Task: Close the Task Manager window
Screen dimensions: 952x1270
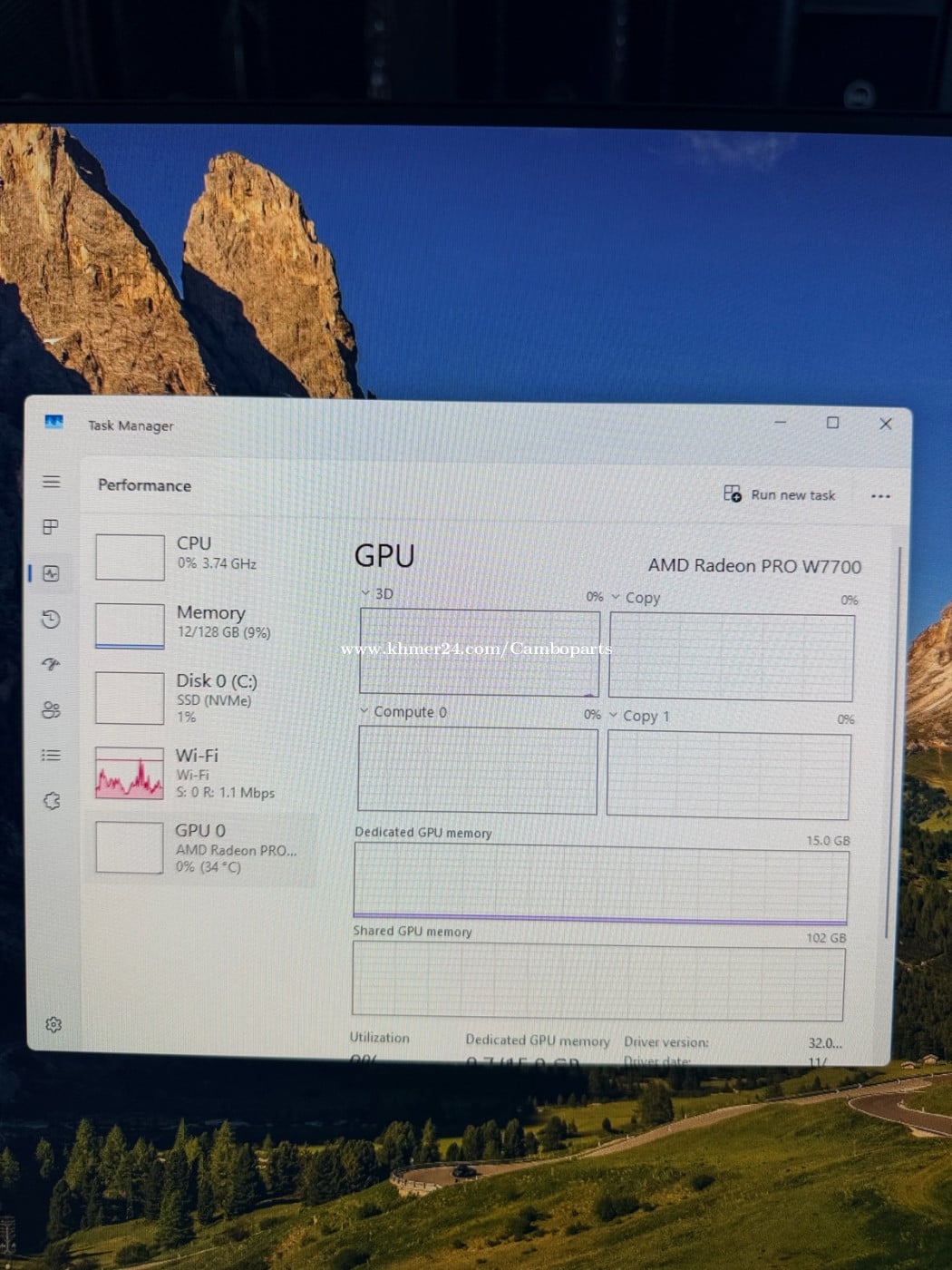Action: pos(886,424)
